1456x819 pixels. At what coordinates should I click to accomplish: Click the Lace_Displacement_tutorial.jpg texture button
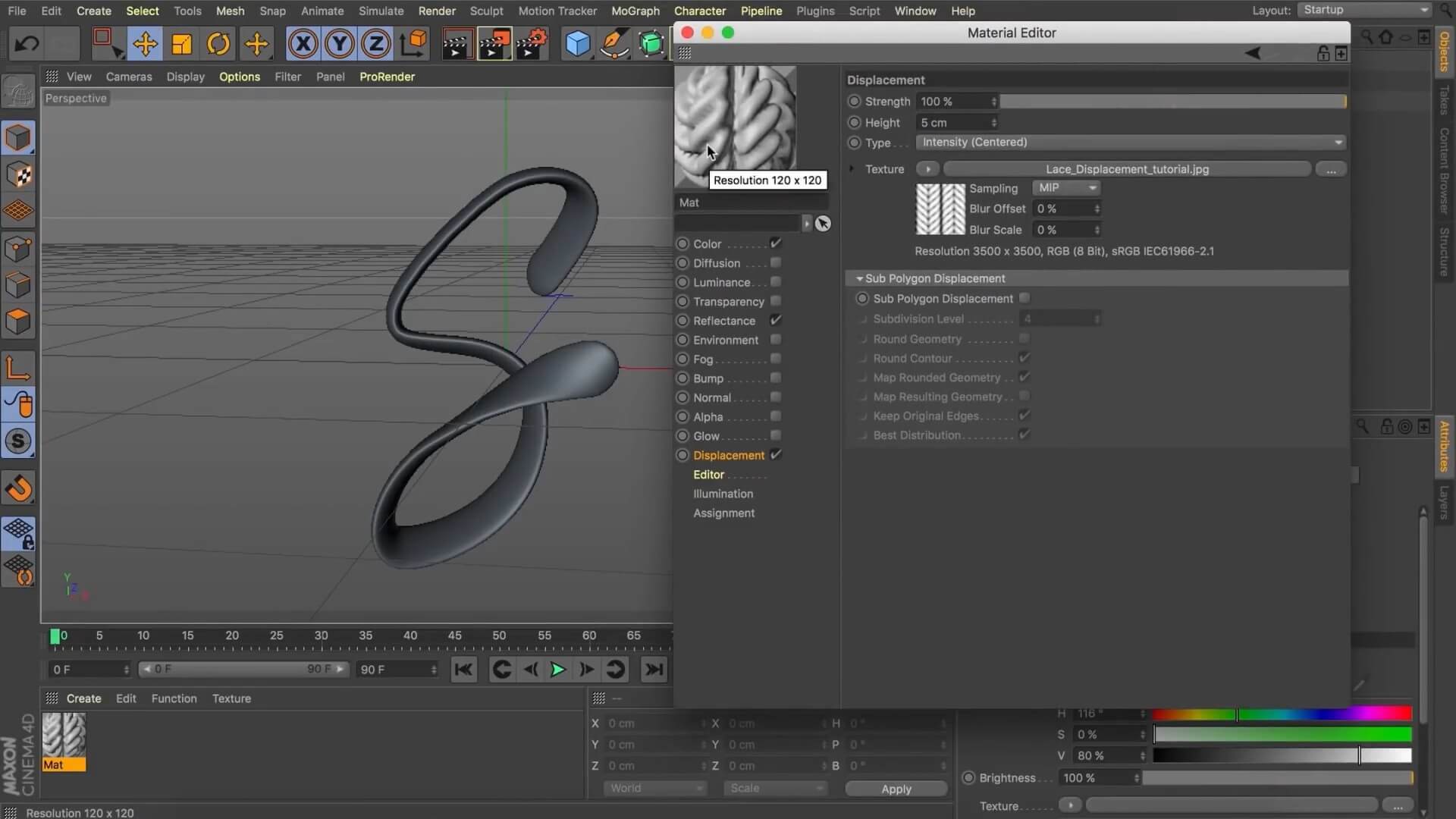[1127, 169]
